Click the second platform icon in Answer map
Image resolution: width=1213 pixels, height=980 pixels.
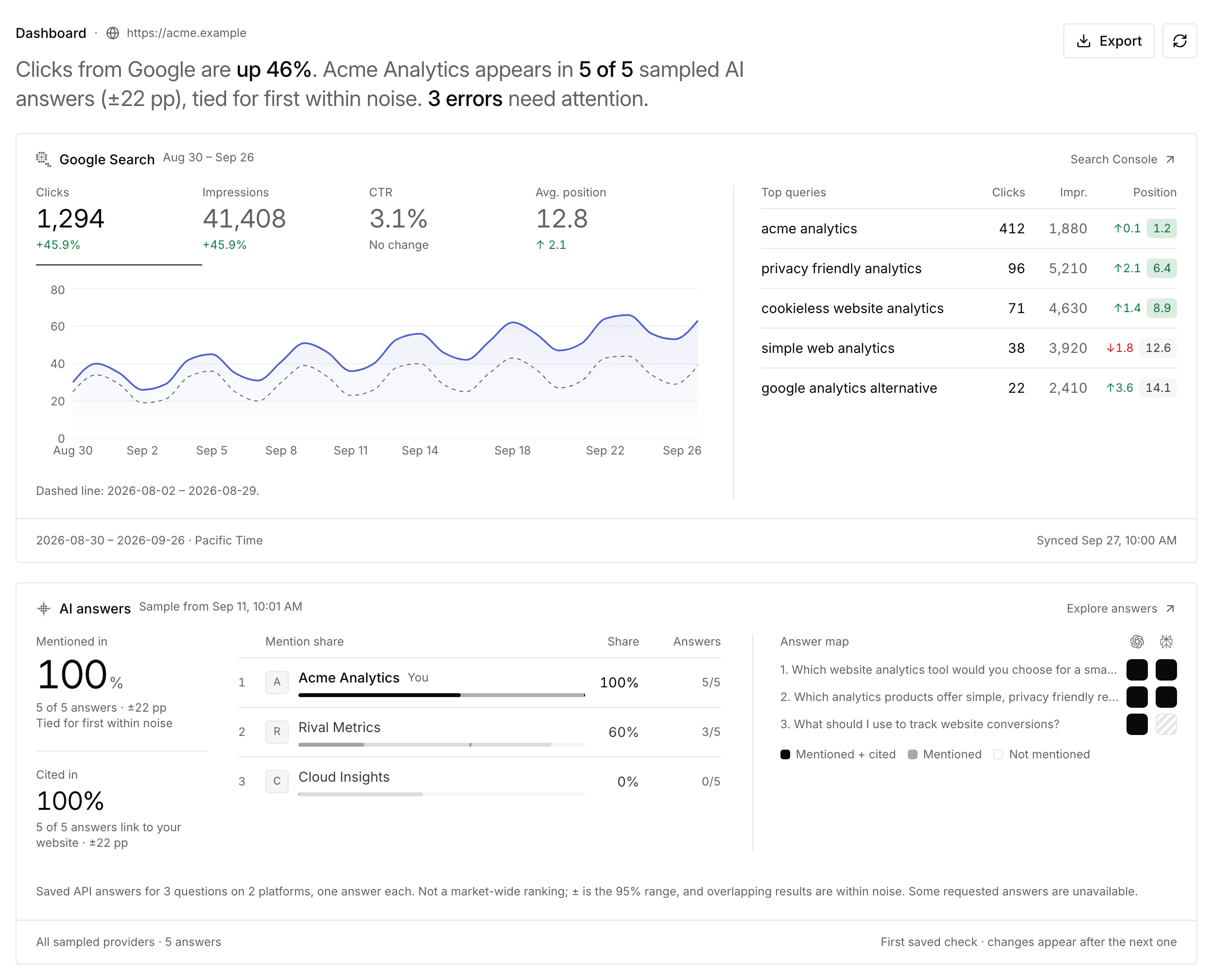click(x=1166, y=641)
